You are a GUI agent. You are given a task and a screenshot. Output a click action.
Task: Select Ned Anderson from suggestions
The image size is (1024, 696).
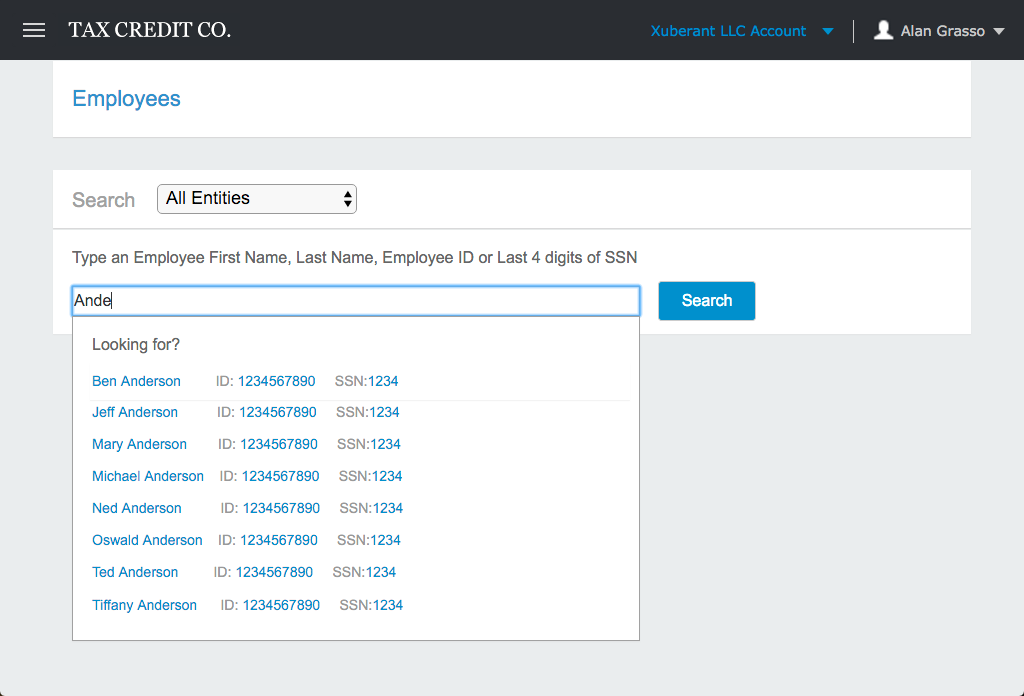pos(137,509)
